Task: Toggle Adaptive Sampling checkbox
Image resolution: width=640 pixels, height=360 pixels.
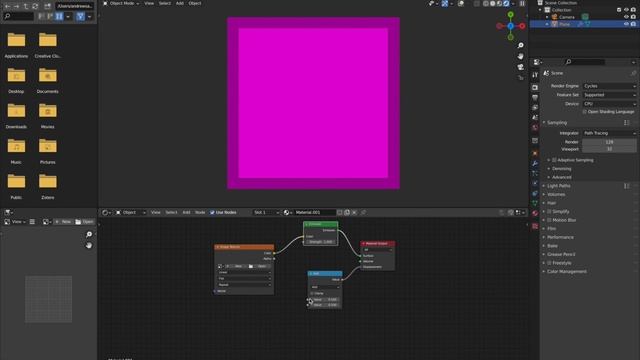Action: click(554, 160)
